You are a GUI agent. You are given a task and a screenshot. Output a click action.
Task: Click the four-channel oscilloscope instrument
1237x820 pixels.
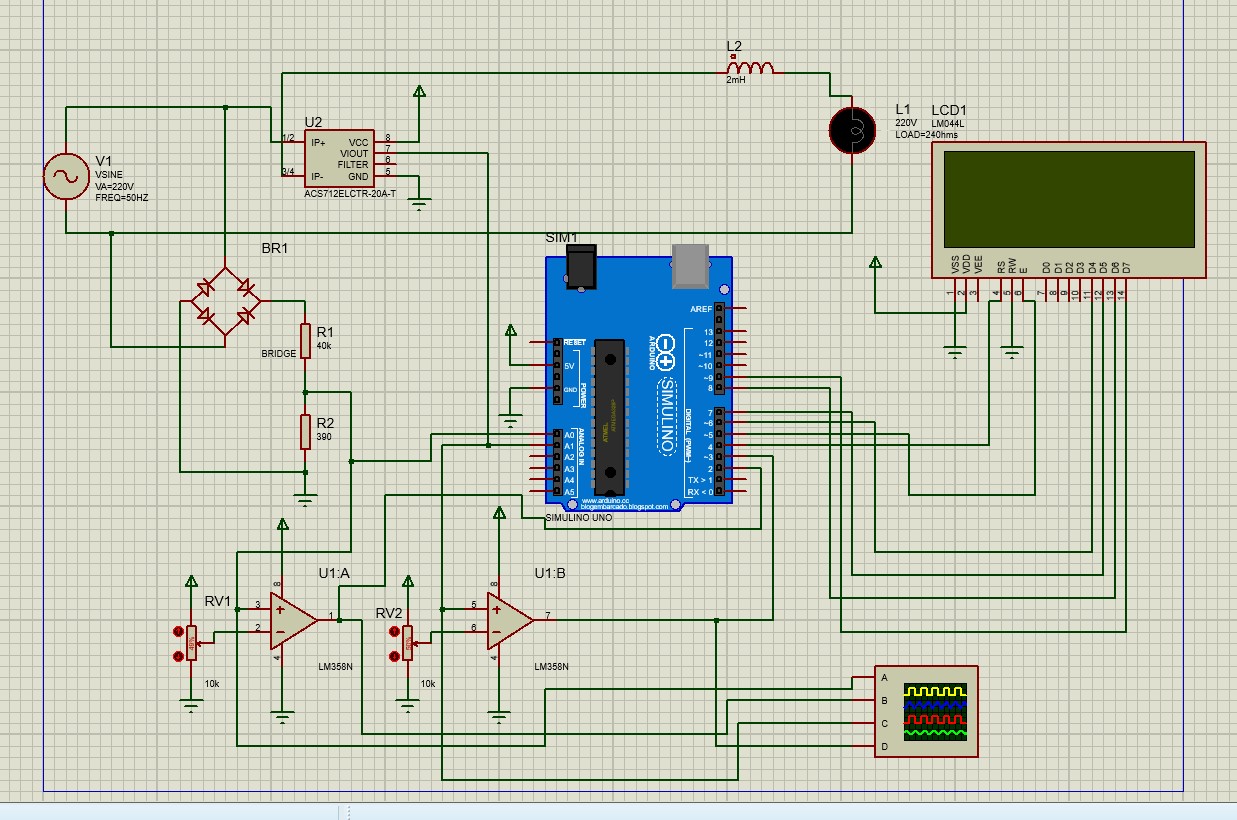pyautogui.click(x=926, y=712)
